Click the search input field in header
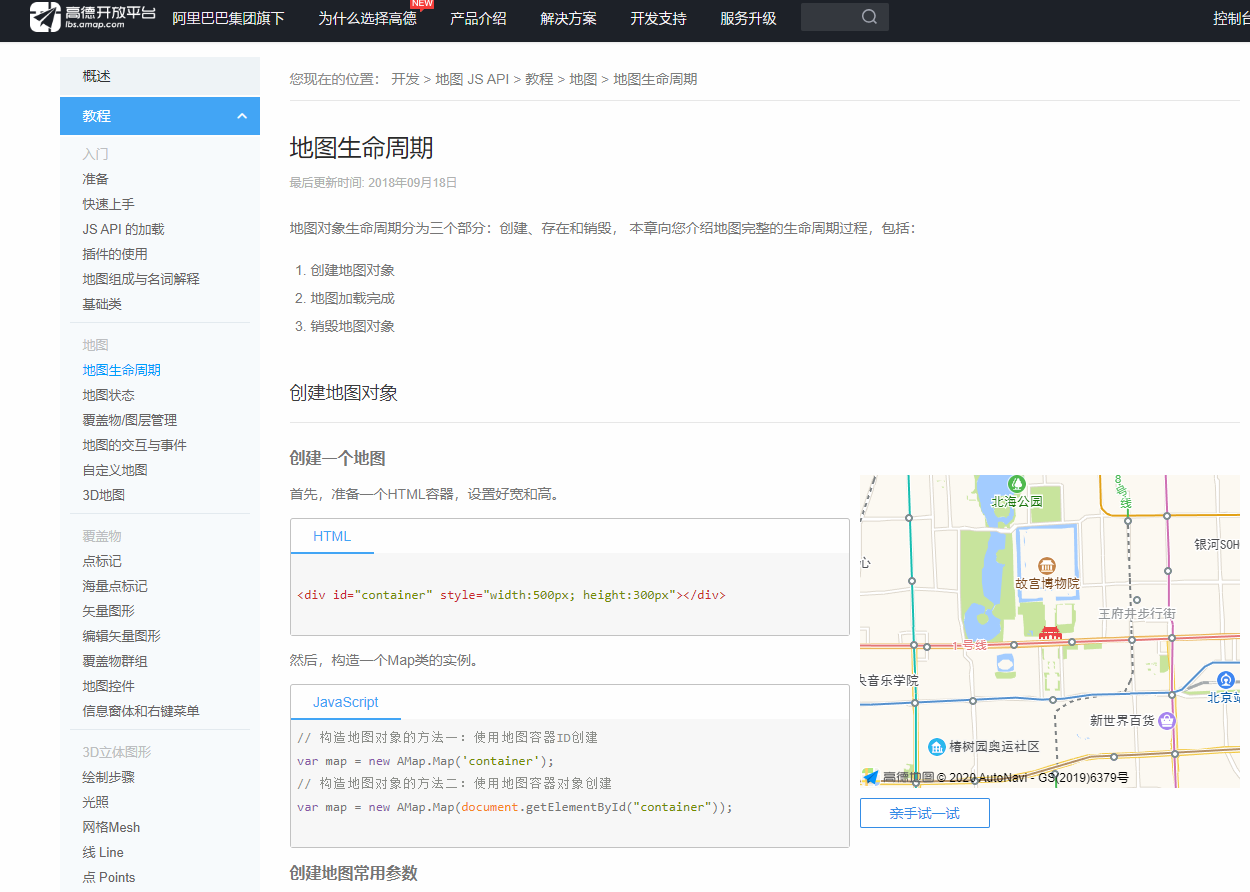This screenshot has height=892, width=1250. [828, 17]
